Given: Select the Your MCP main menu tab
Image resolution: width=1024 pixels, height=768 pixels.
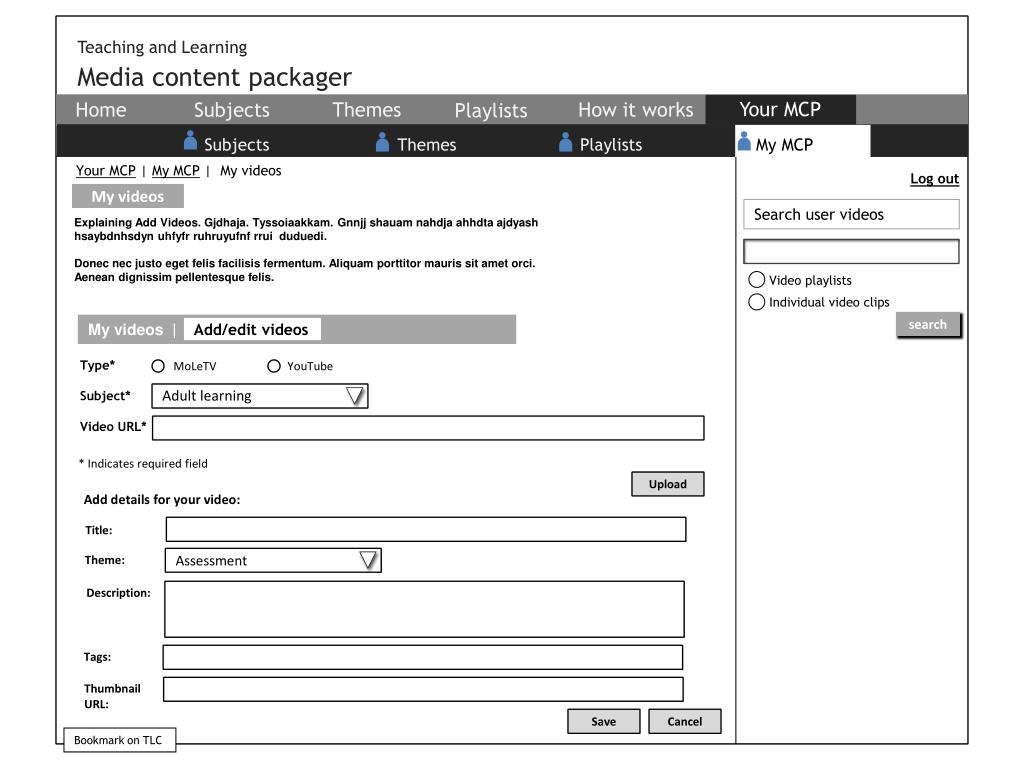Looking at the screenshot, I should [780, 109].
